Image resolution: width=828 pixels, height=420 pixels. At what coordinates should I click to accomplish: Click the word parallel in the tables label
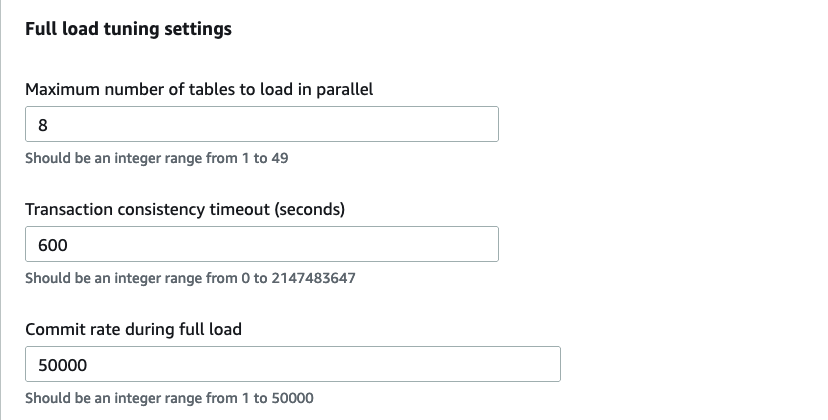(344, 89)
